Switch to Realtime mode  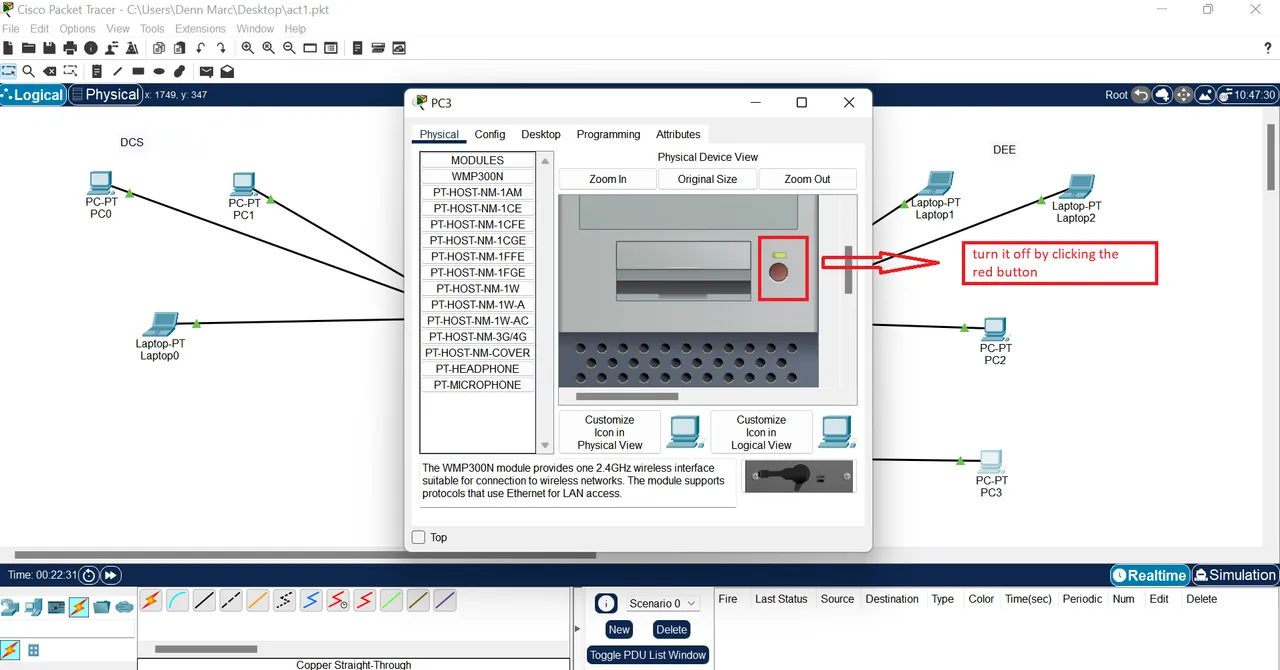tap(1150, 575)
